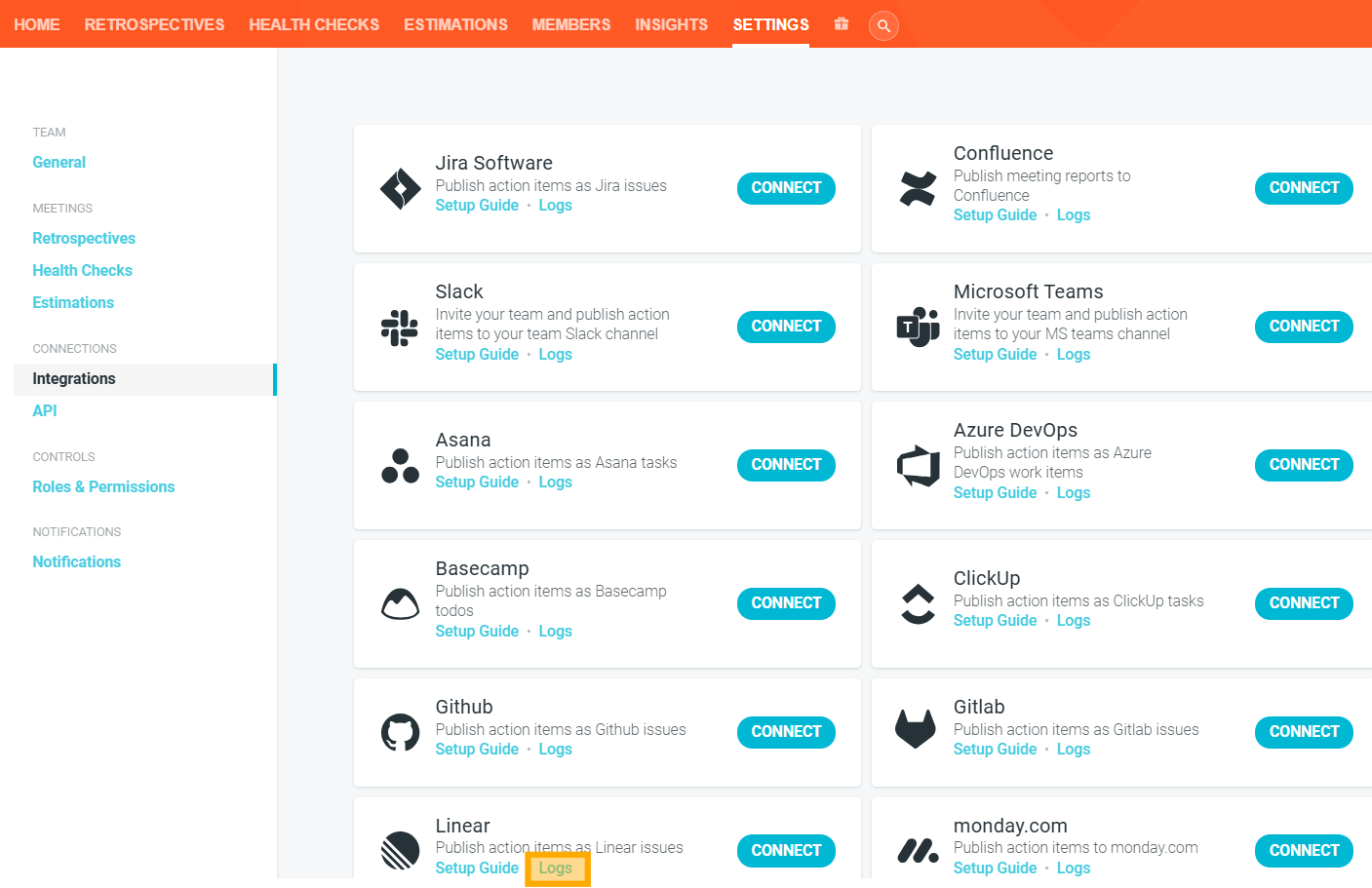This screenshot has height=888, width=1372.
Task: Select the Settings tab
Action: coord(771,24)
